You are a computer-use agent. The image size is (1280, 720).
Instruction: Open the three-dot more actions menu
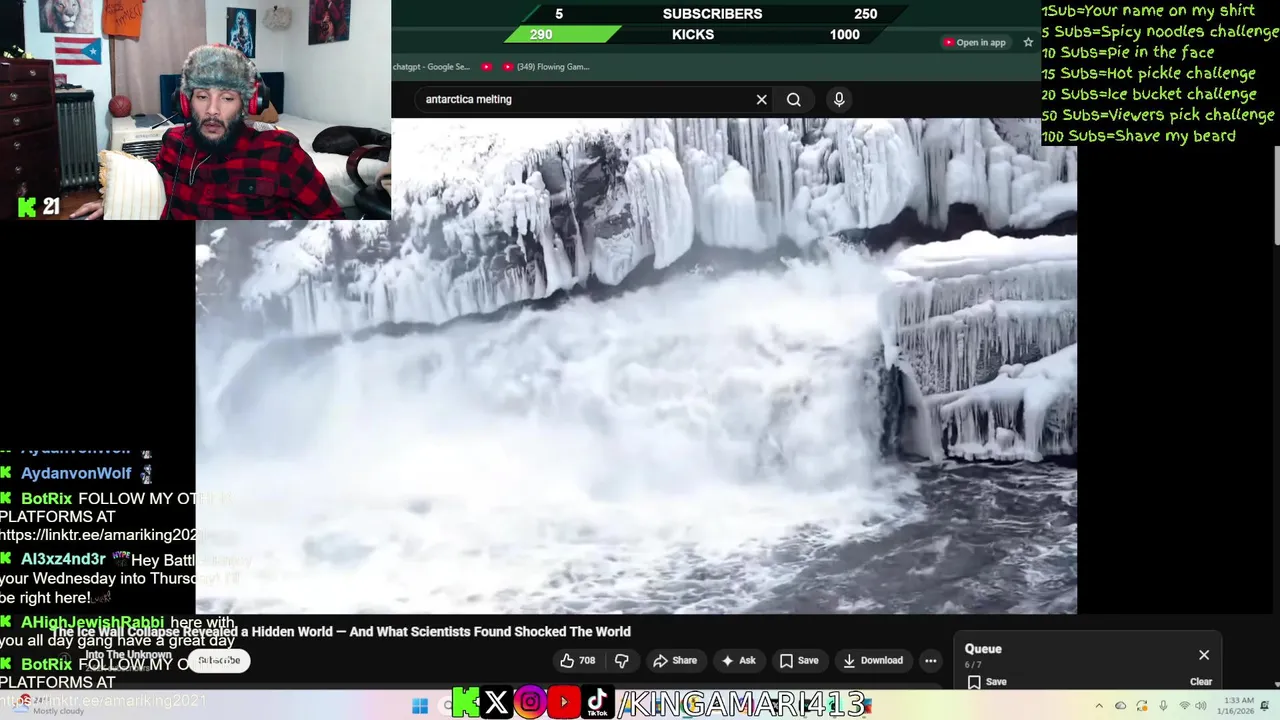point(930,660)
